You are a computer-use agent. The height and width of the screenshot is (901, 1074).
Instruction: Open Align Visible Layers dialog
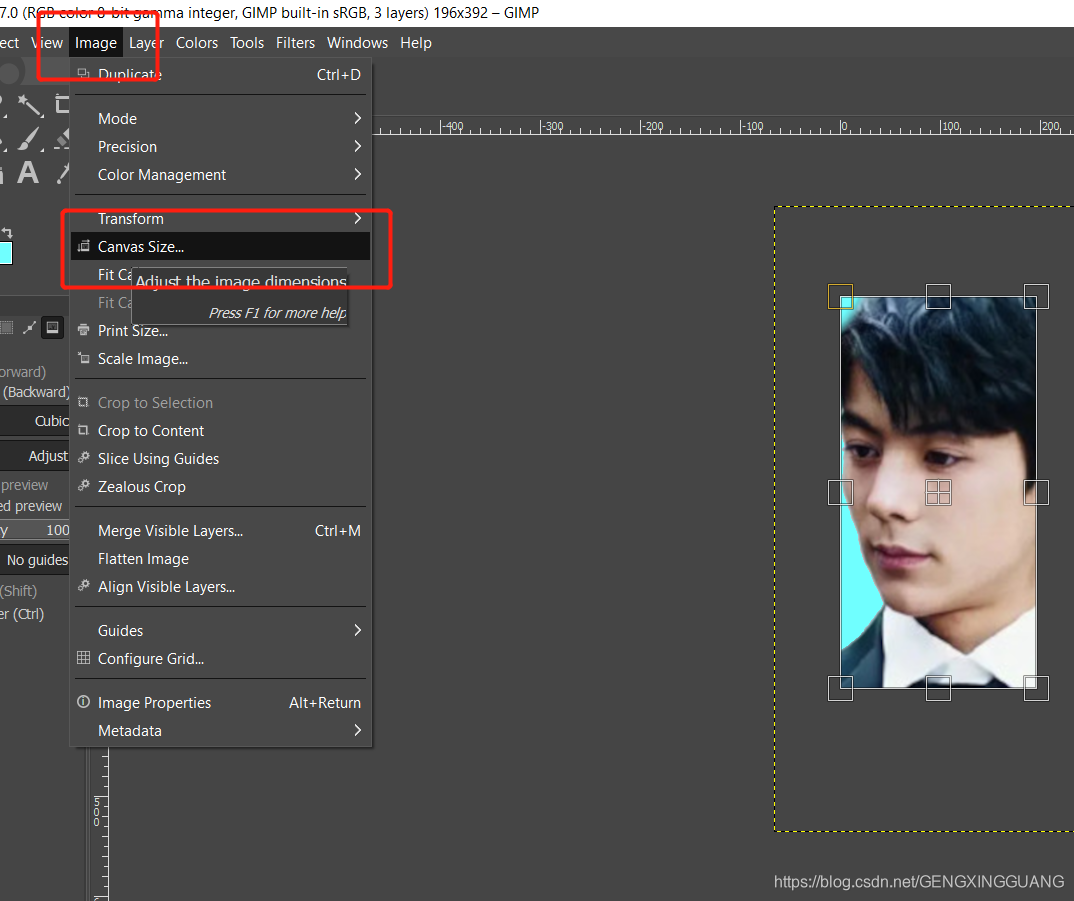click(x=221, y=587)
